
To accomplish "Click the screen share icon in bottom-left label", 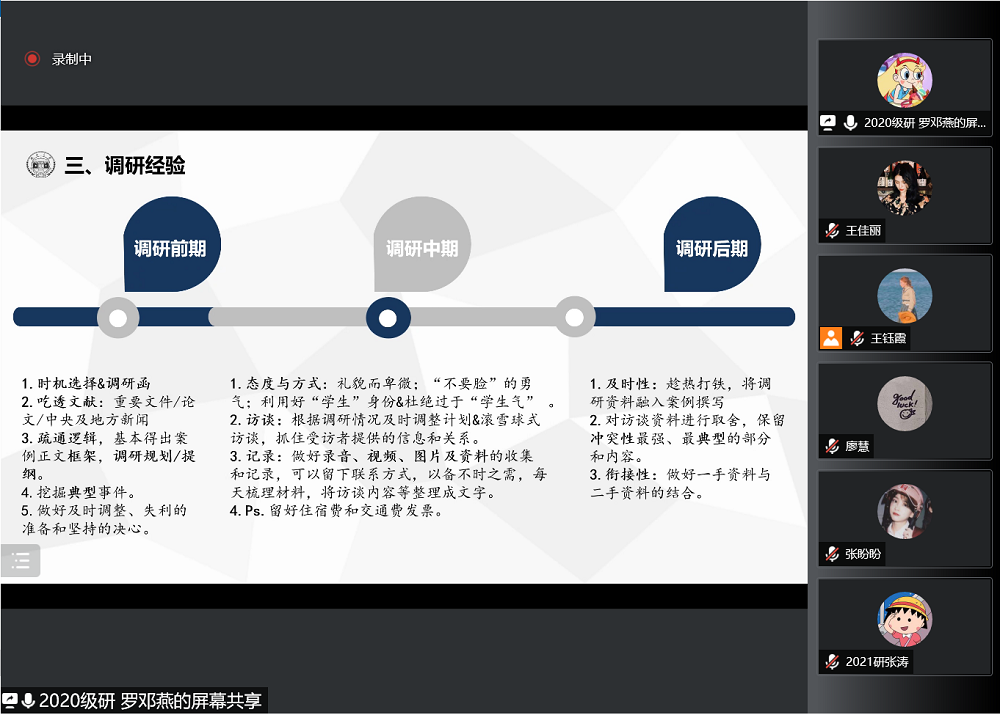I will [x=10, y=701].
